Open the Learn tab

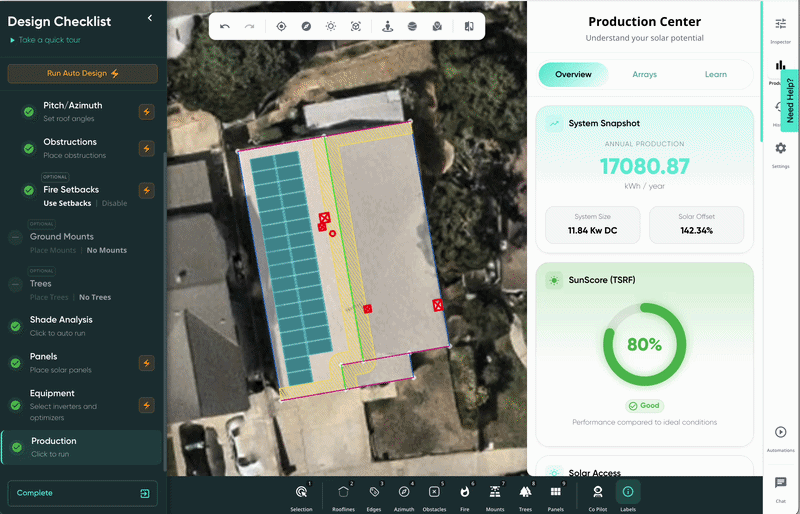715,74
